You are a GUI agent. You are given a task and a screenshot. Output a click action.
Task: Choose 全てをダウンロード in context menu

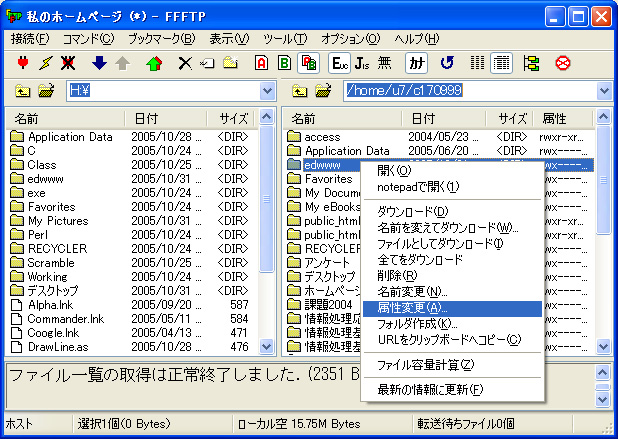(452, 260)
